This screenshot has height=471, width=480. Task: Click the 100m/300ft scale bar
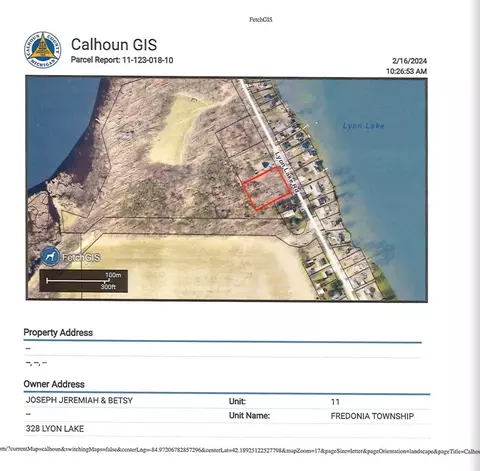[83, 281]
